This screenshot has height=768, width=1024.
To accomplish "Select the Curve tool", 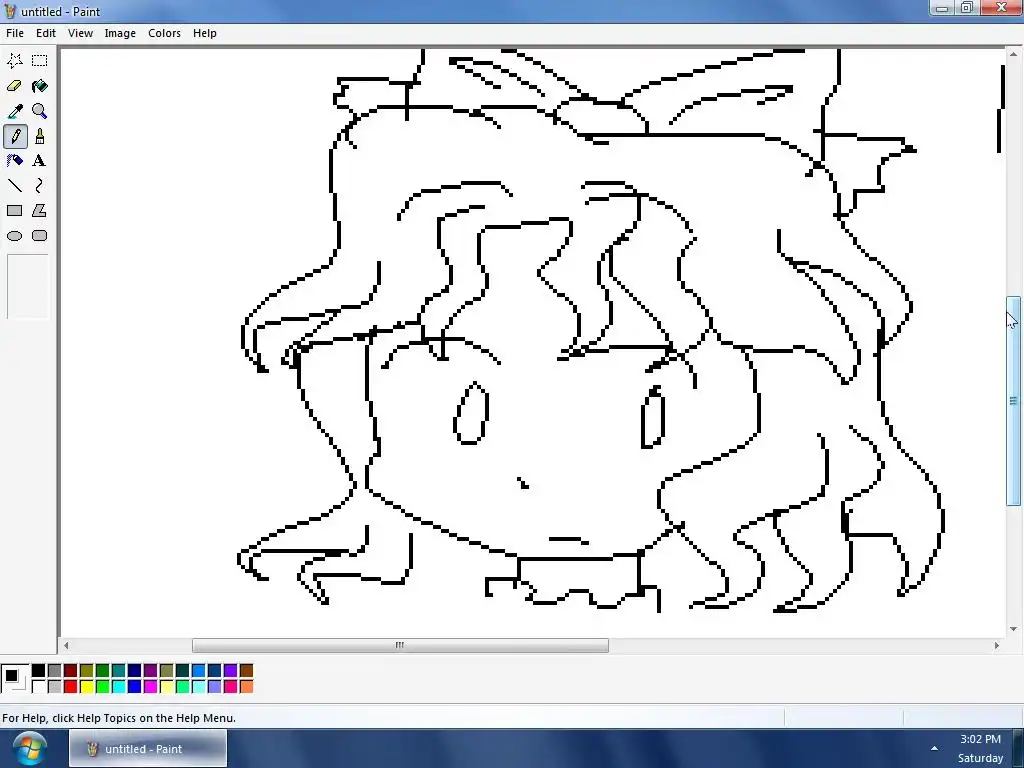I will pos(40,186).
